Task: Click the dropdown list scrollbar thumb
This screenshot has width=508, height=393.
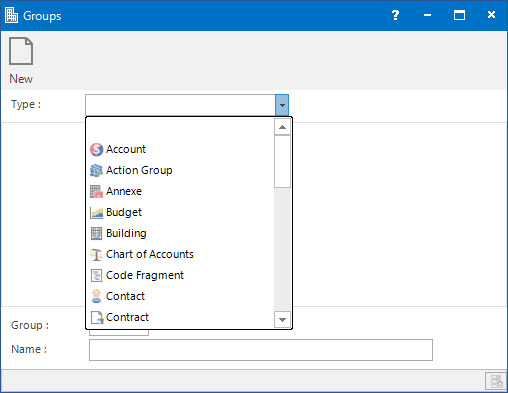Action: (x=282, y=161)
